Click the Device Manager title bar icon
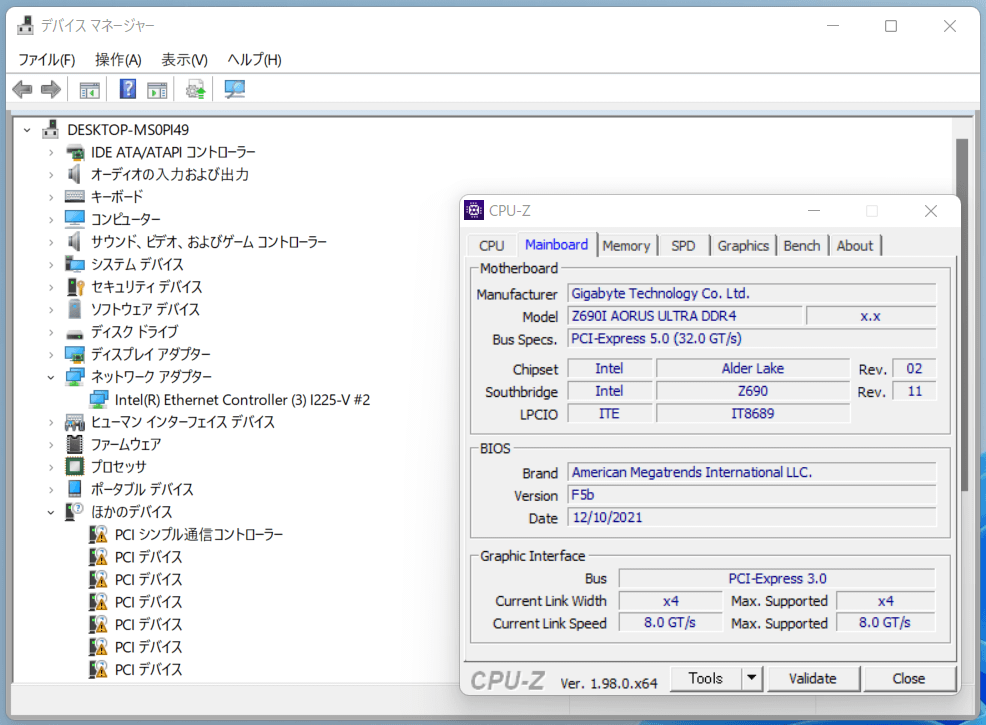This screenshot has height=725, width=986. [x=25, y=25]
